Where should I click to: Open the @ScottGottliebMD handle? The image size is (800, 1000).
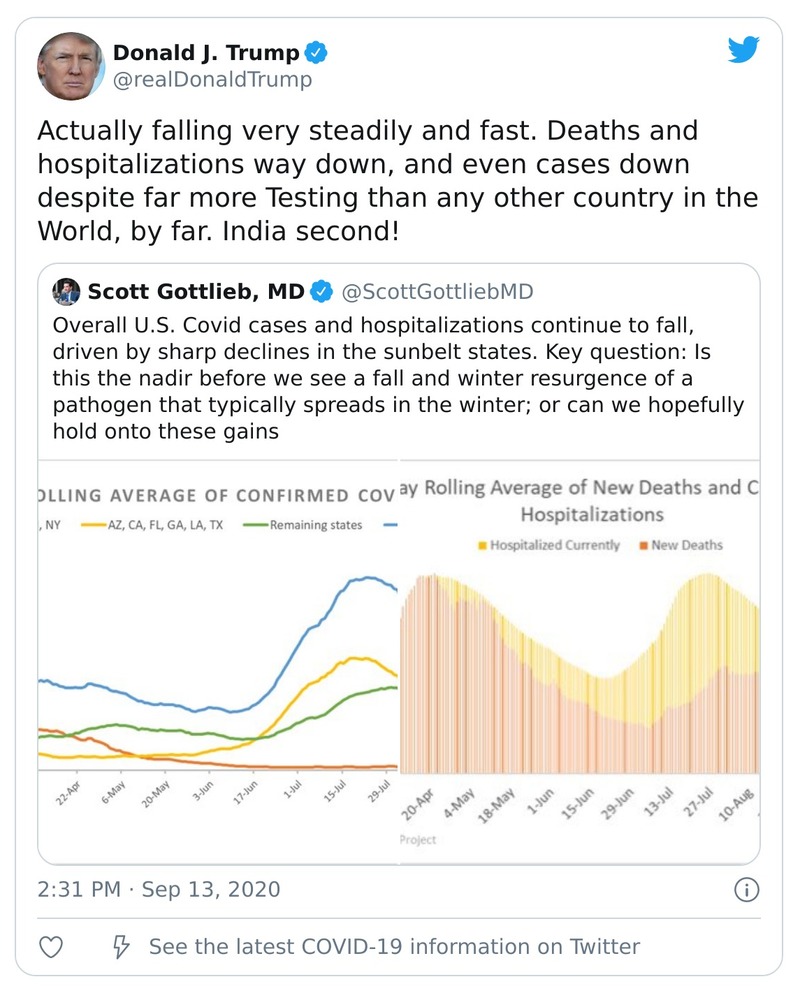438,292
